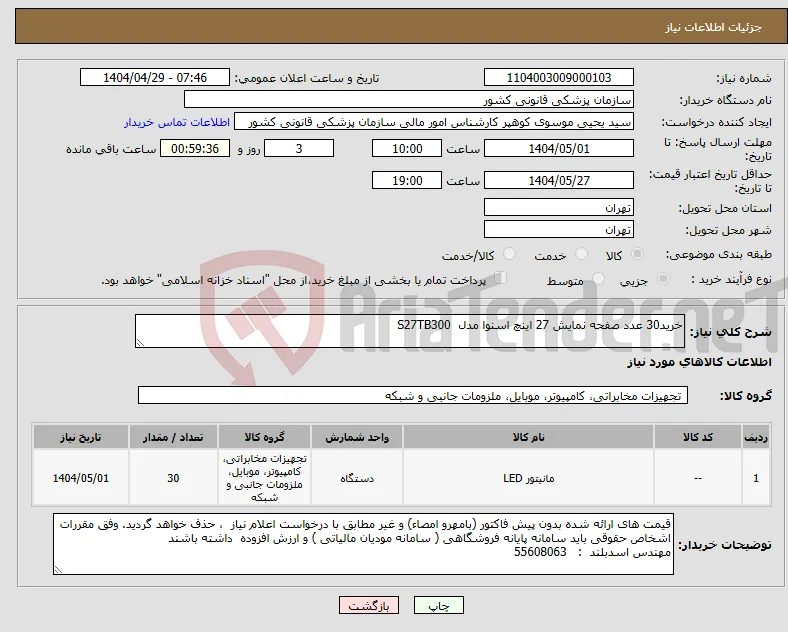Toggle the اسناد خزانه اسلامی payment checkbox

pos(501,278)
